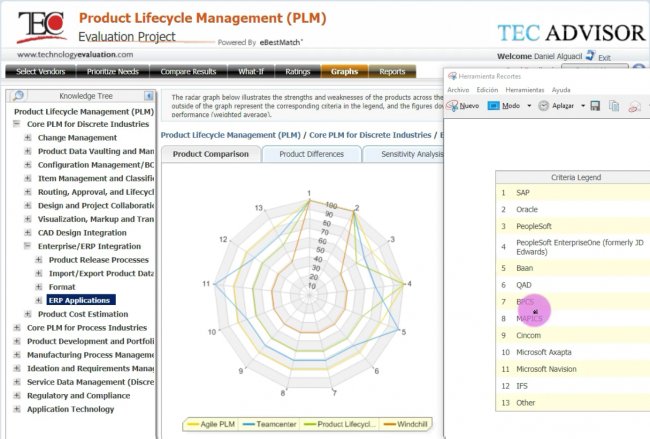Expand Change Management node

tap(28, 137)
